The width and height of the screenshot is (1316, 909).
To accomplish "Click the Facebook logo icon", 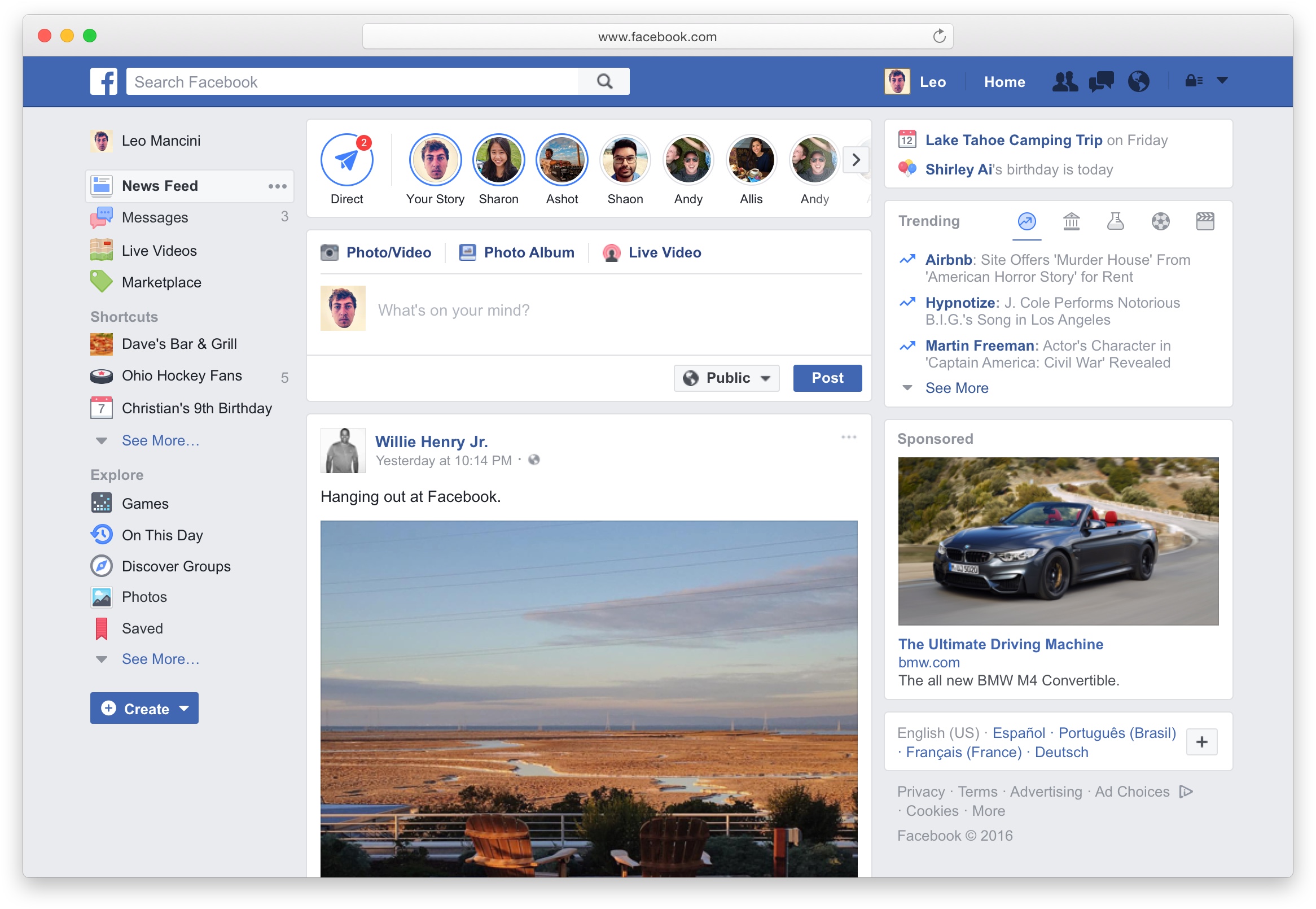I will point(103,81).
